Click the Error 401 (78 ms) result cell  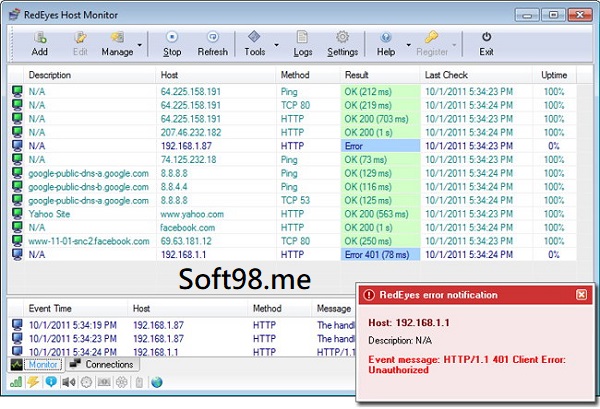[380, 254]
